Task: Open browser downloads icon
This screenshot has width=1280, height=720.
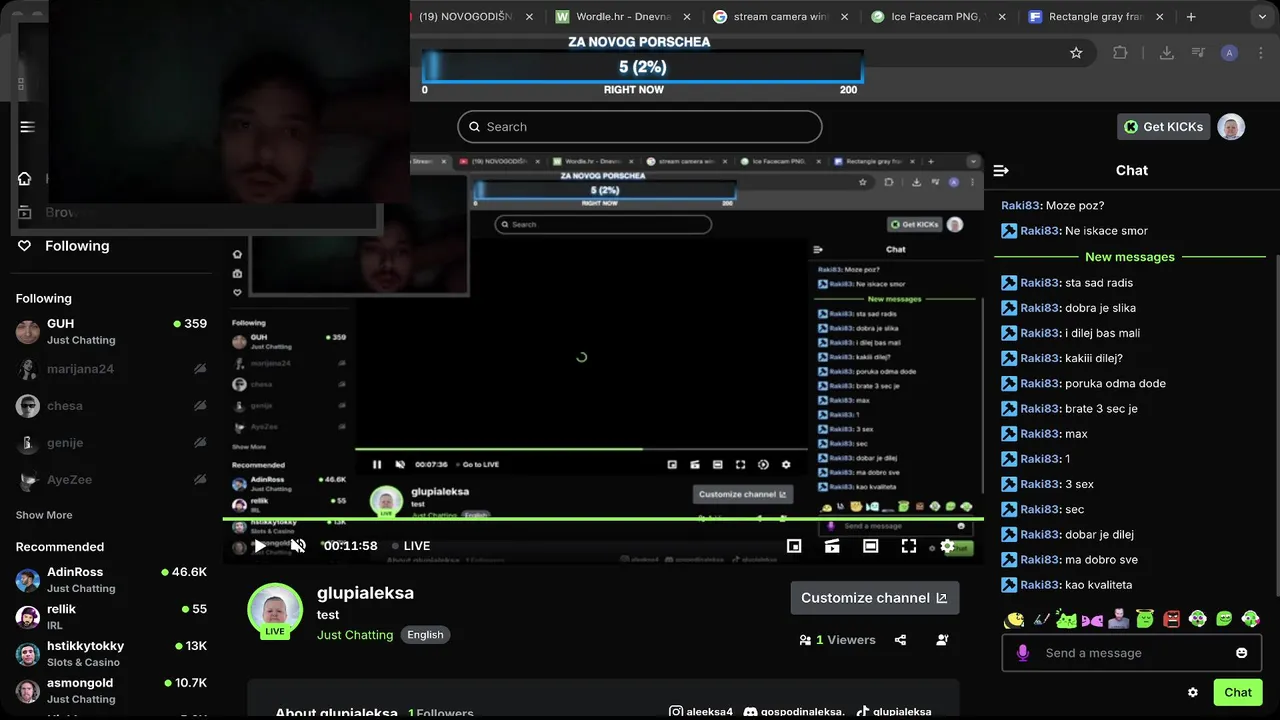Action: [x=1166, y=53]
